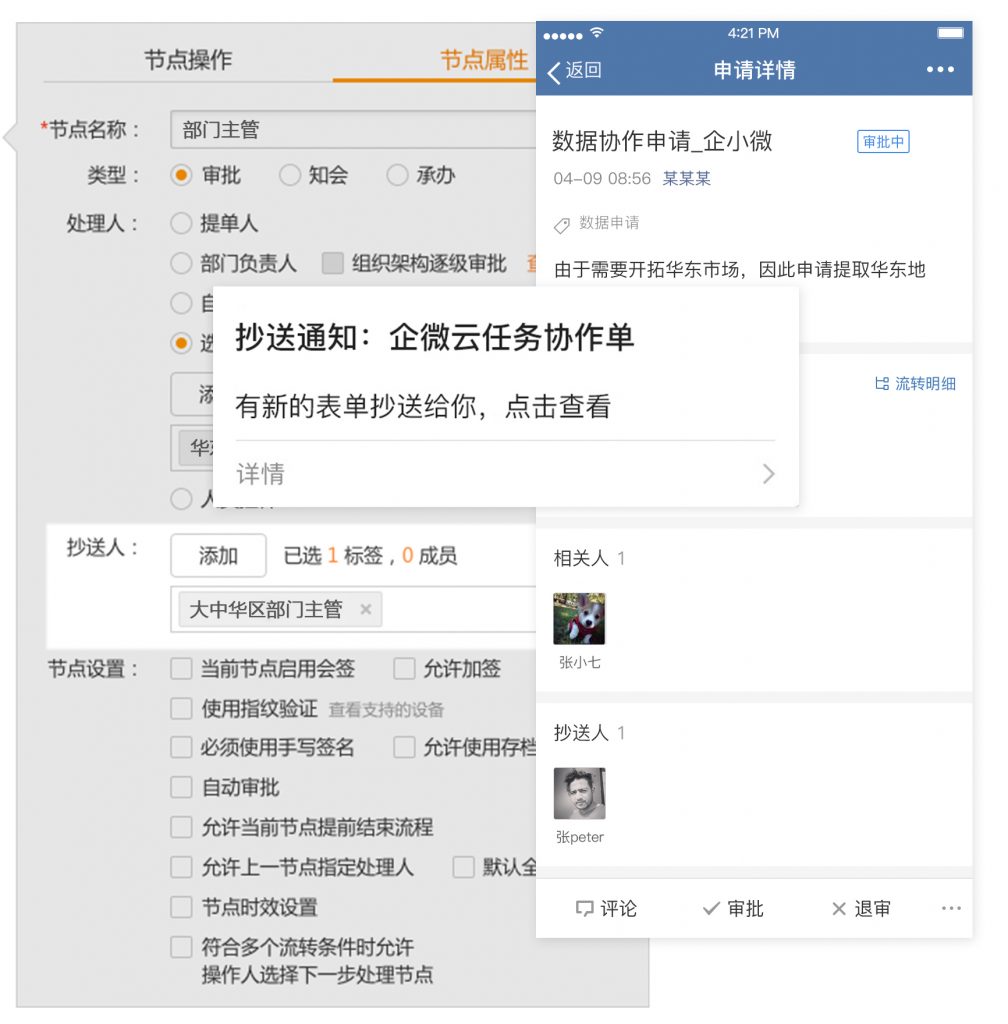This screenshot has height=1024, width=1008.
Task: Switch to the 节点操作 tab
Action: click(188, 60)
